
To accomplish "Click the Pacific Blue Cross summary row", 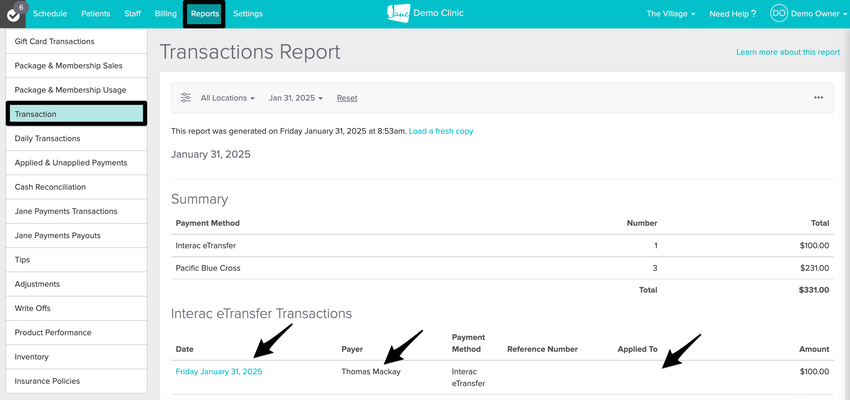I will pos(503,268).
